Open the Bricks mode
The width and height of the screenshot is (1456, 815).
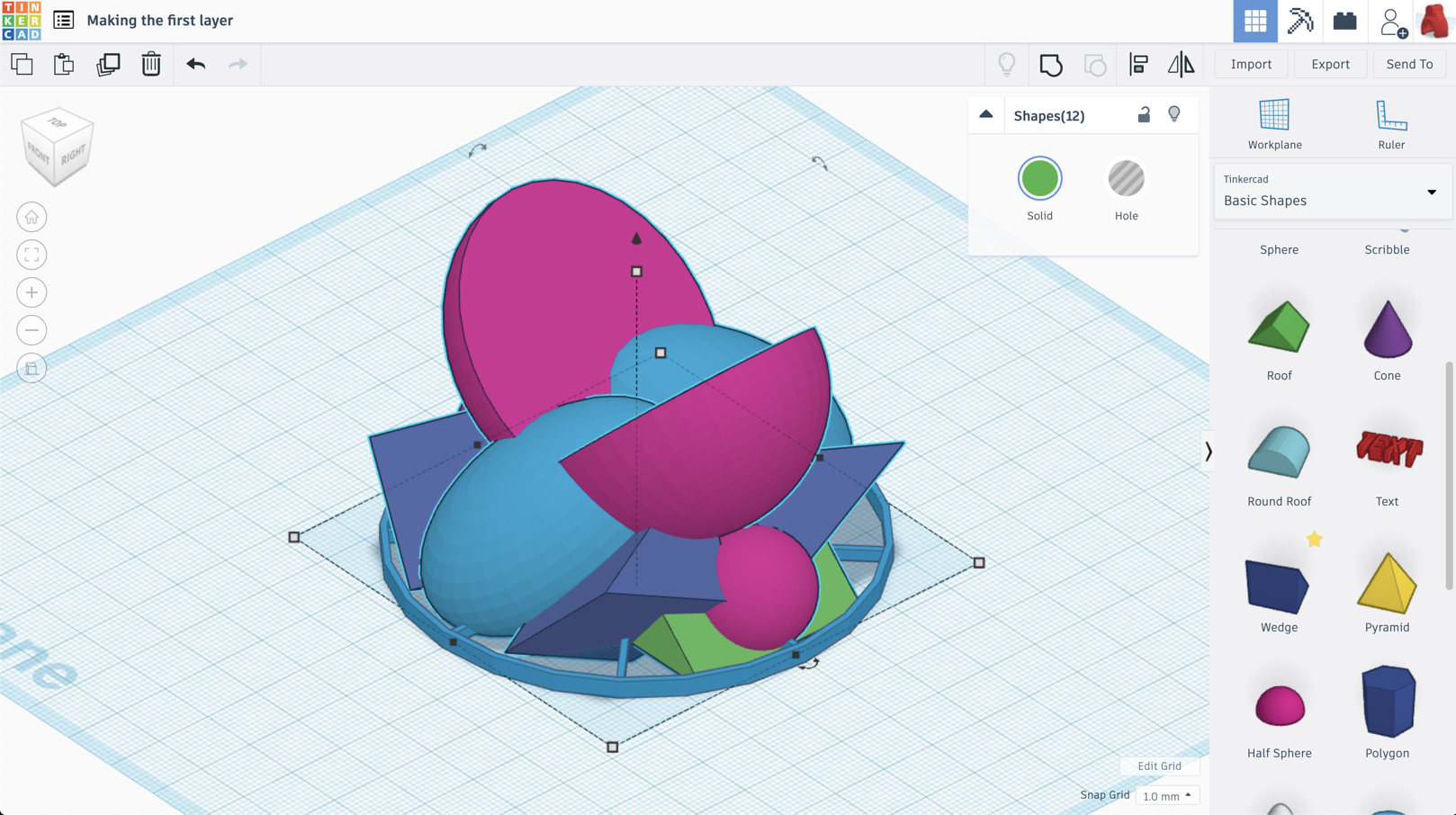coord(1345,21)
